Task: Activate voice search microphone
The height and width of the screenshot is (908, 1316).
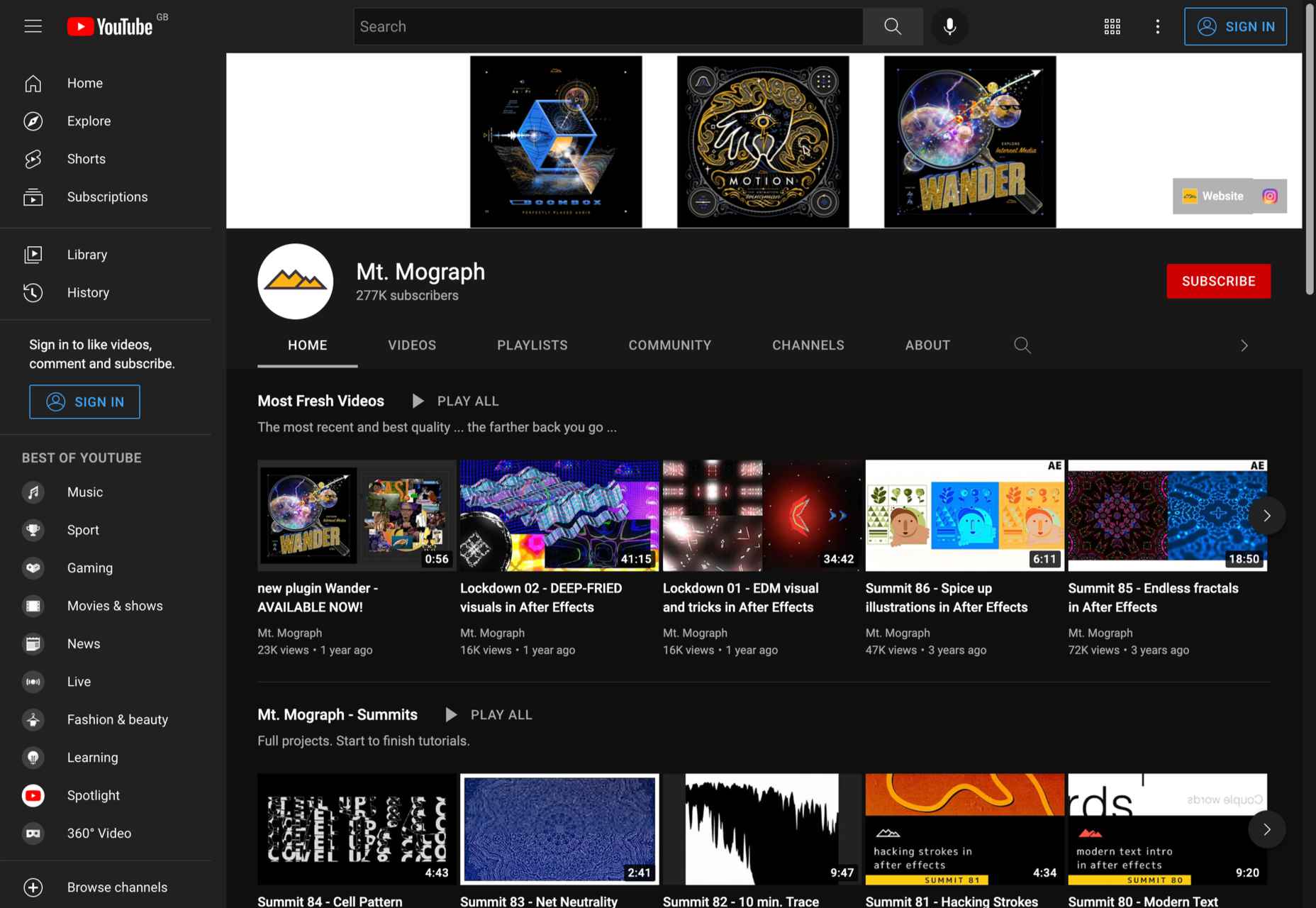Action: click(949, 26)
